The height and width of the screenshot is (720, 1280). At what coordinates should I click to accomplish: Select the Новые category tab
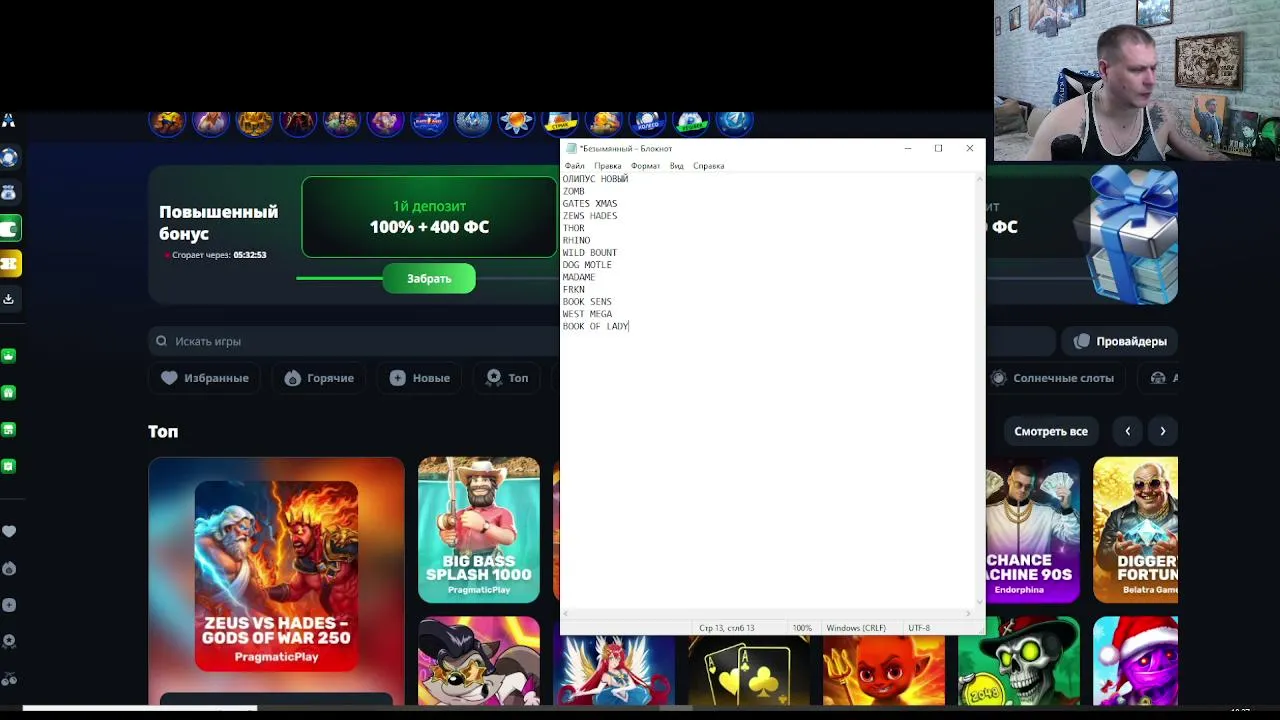tap(419, 378)
